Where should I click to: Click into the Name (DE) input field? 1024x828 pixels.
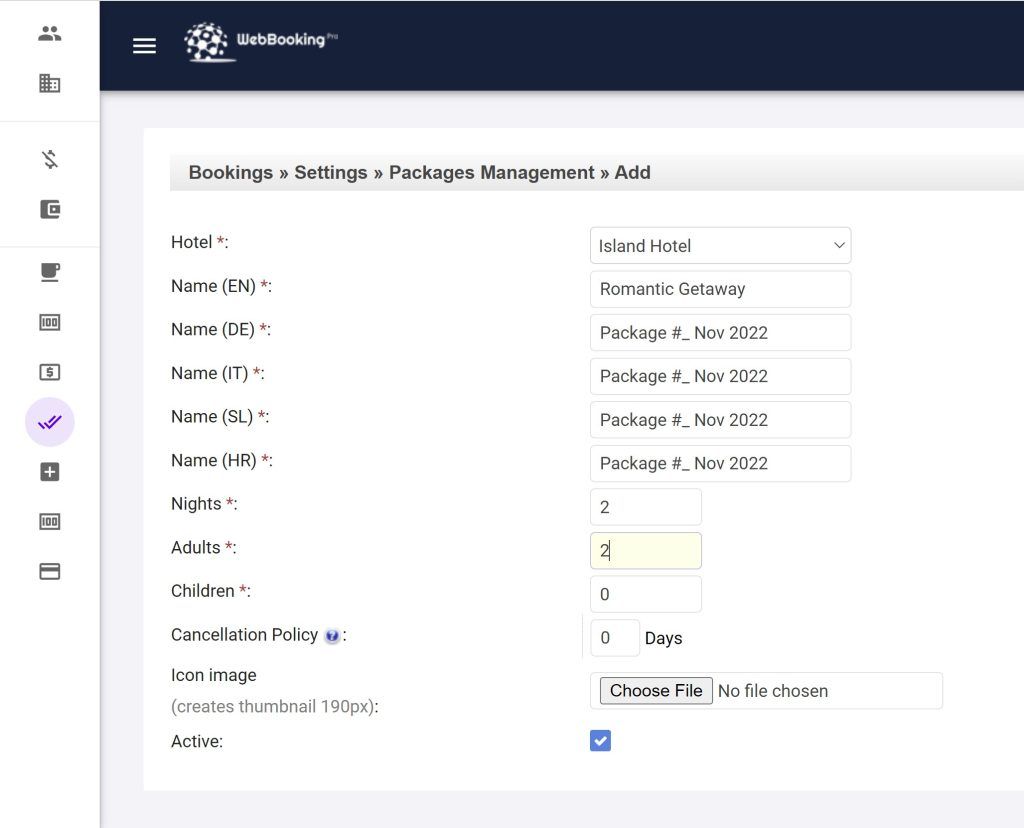click(x=720, y=333)
